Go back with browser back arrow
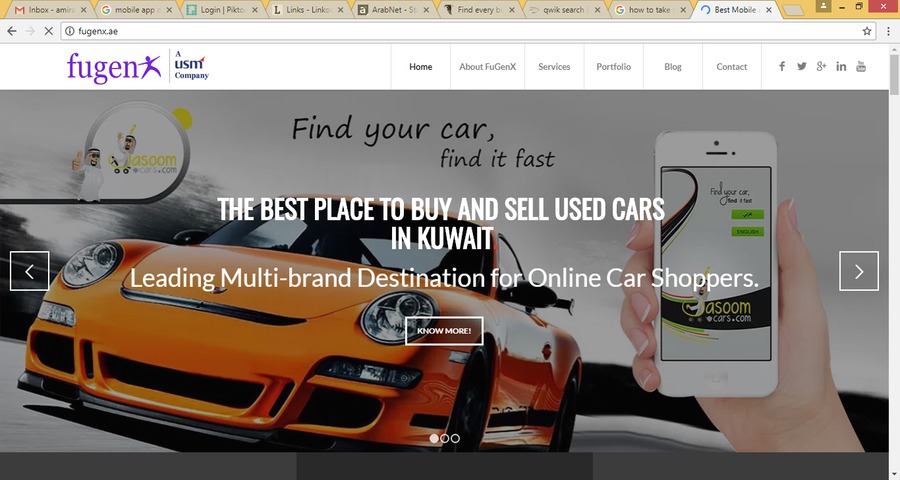Screen dimensions: 900x480 click(x=12, y=31)
